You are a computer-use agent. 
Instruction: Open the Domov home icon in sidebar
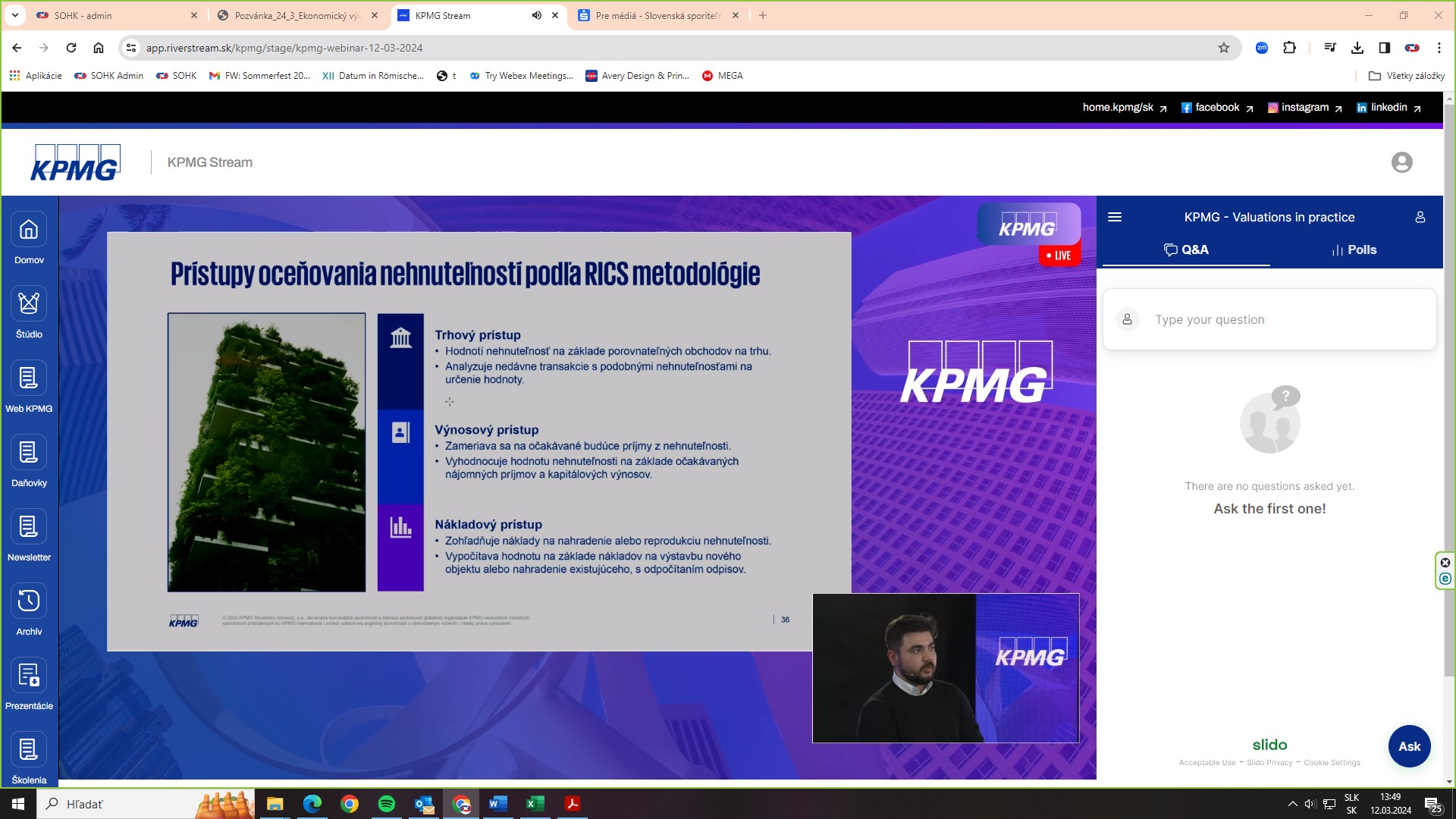[29, 230]
